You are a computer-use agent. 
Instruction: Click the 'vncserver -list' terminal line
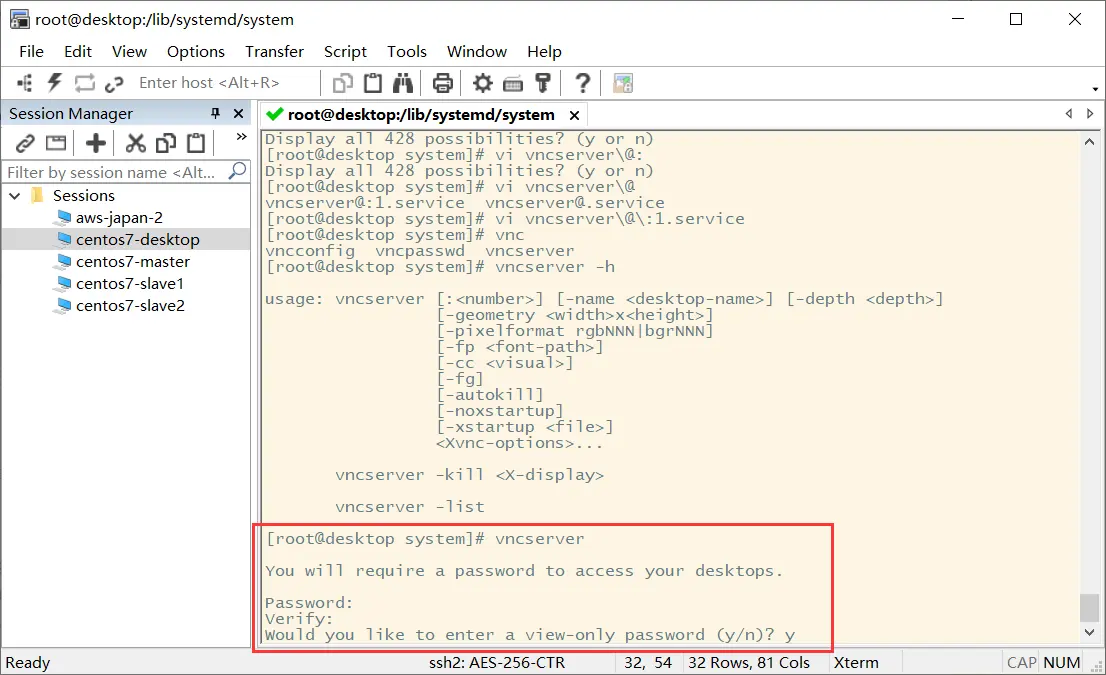tap(410, 506)
